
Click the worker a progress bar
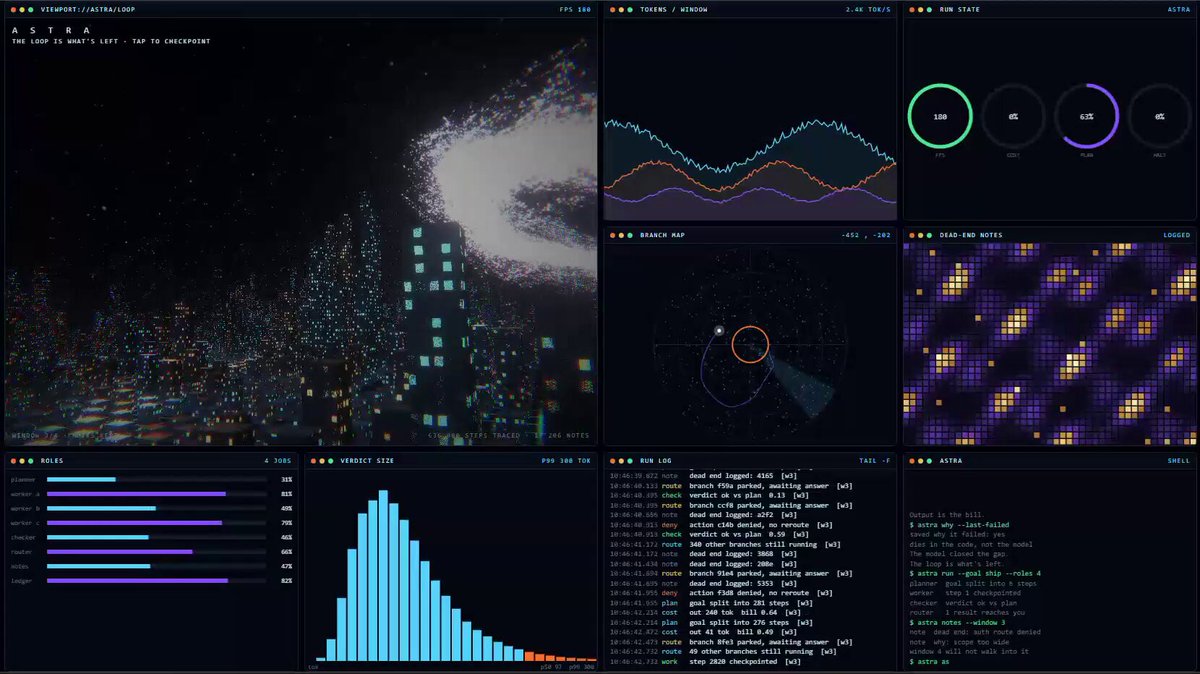[156, 494]
